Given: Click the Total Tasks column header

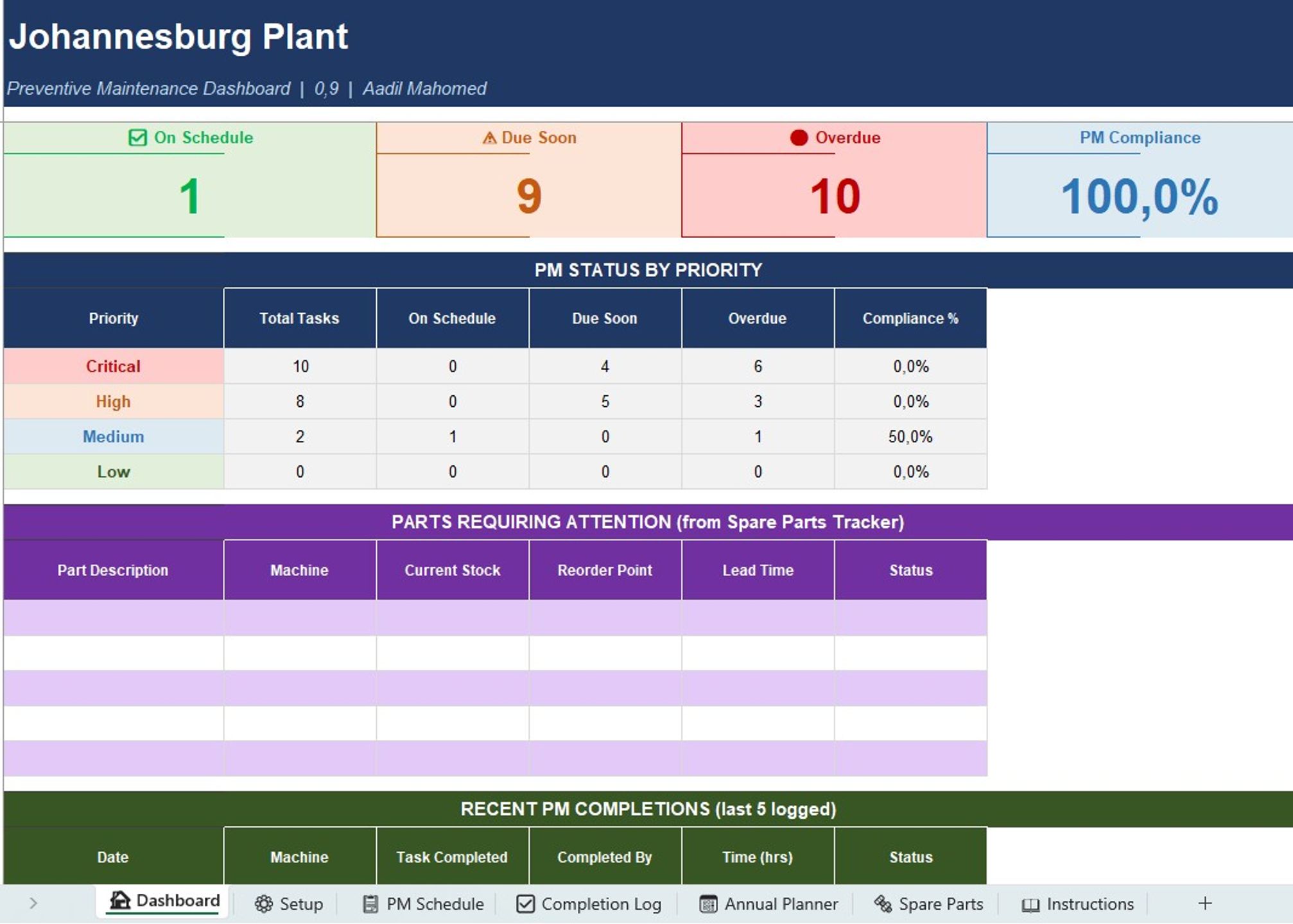Looking at the screenshot, I should pyautogui.click(x=300, y=318).
